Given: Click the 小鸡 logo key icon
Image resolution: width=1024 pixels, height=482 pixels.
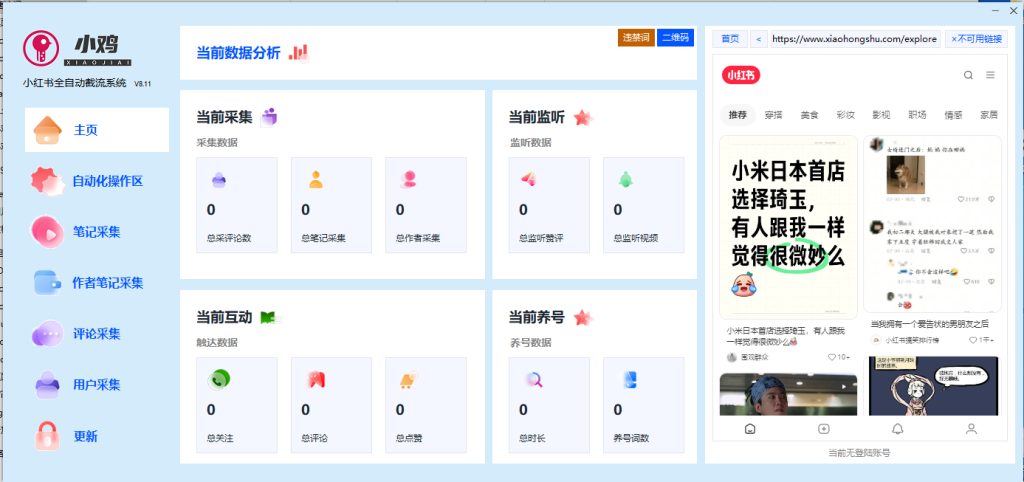Looking at the screenshot, I should pyautogui.click(x=41, y=48).
